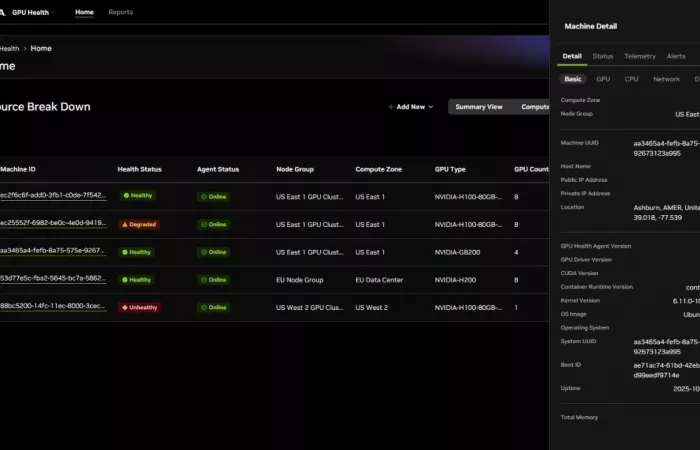Click the Total Memory label
The height and width of the screenshot is (450, 700).
click(x=579, y=417)
